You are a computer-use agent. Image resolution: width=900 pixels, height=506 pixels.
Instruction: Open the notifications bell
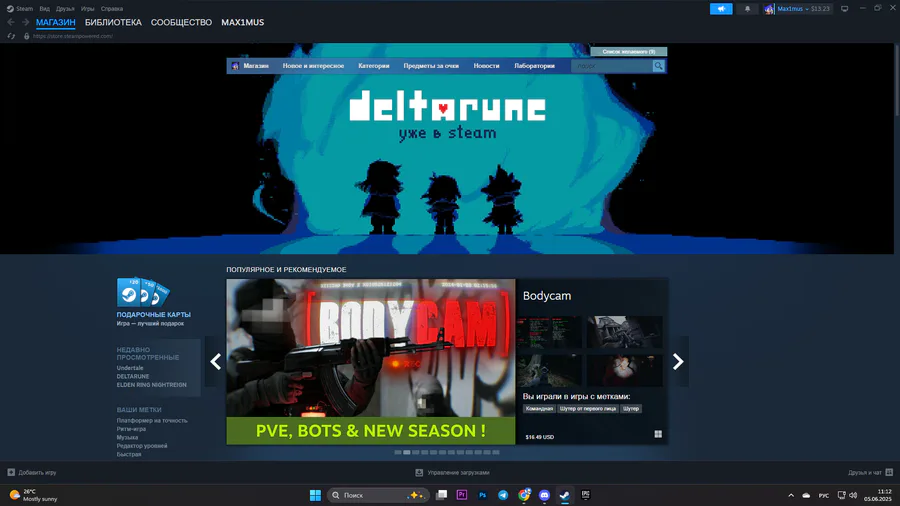click(747, 9)
